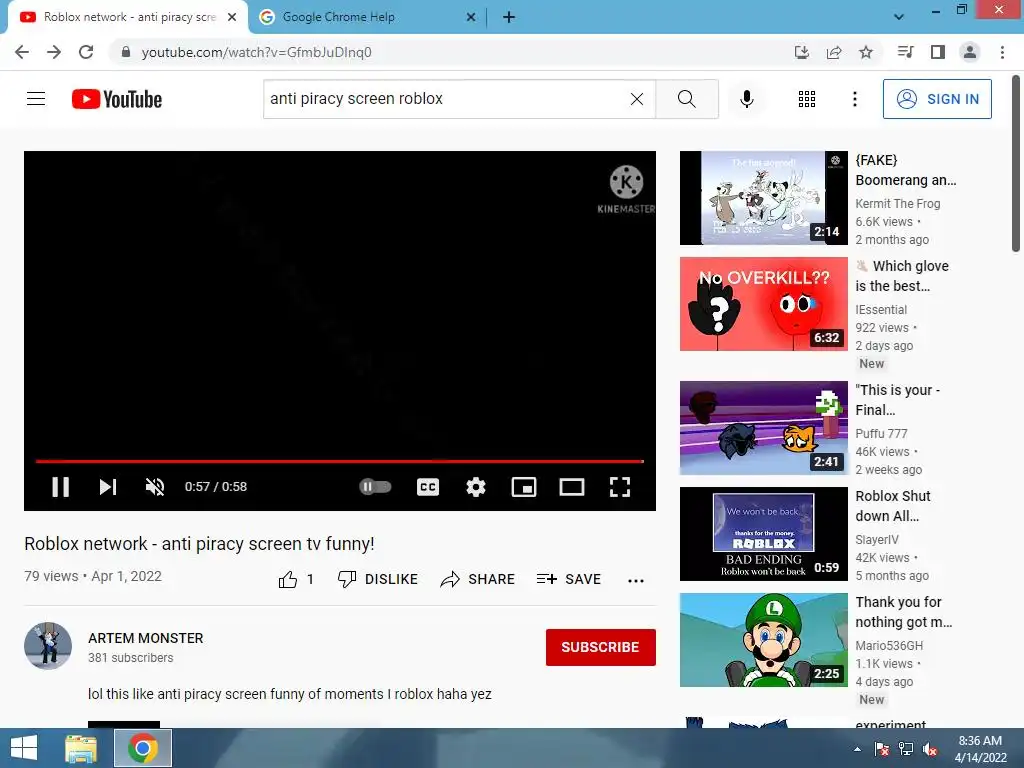Click the DISLIKE button

tap(377, 579)
